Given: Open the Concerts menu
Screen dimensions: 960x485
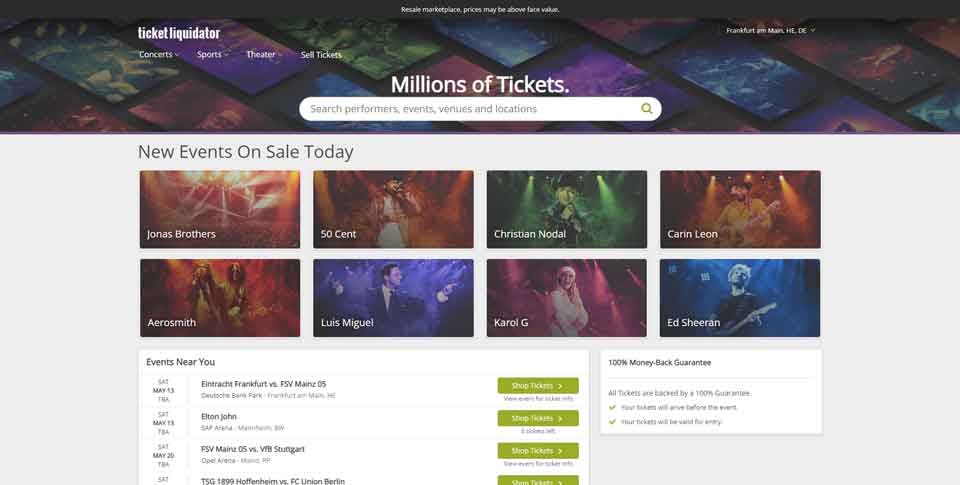Looking at the screenshot, I should [x=159, y=55].
